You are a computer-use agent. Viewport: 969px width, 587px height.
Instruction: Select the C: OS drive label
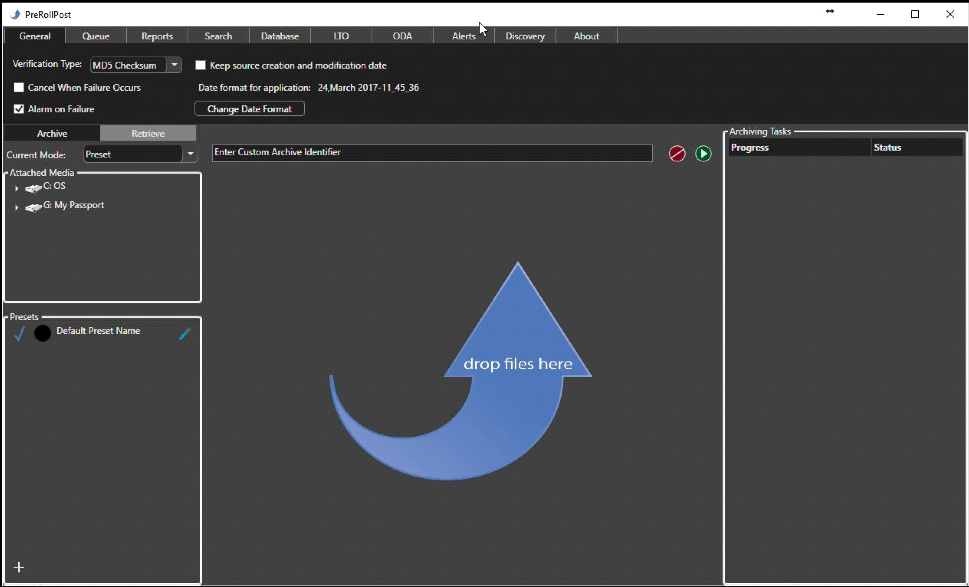coord(54,186)
